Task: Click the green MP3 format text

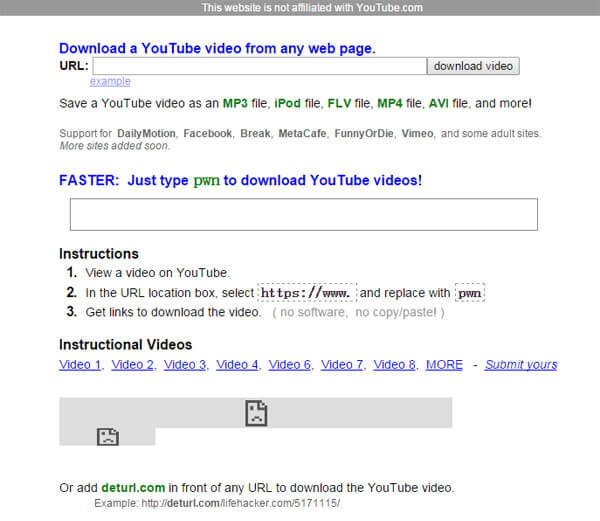Action: coord(235,103)
